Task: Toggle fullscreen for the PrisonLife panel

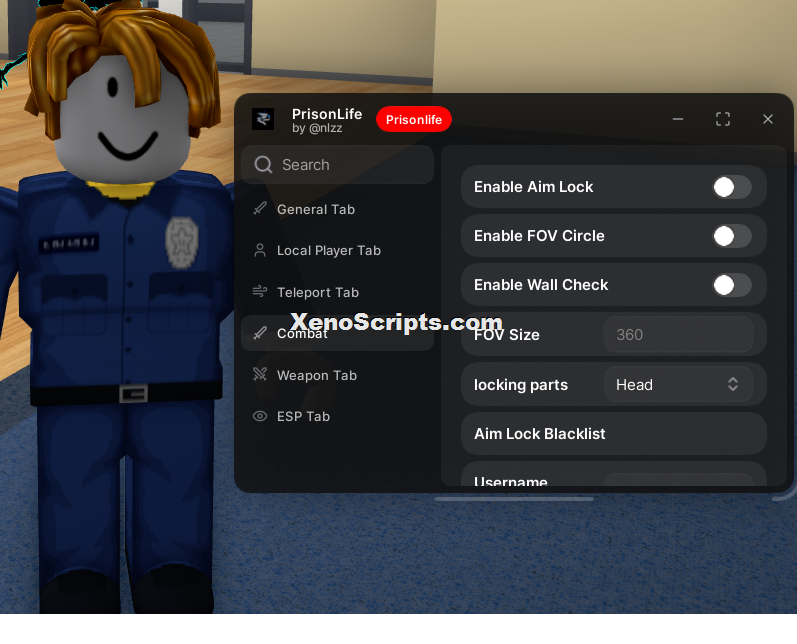Action: 723,119
